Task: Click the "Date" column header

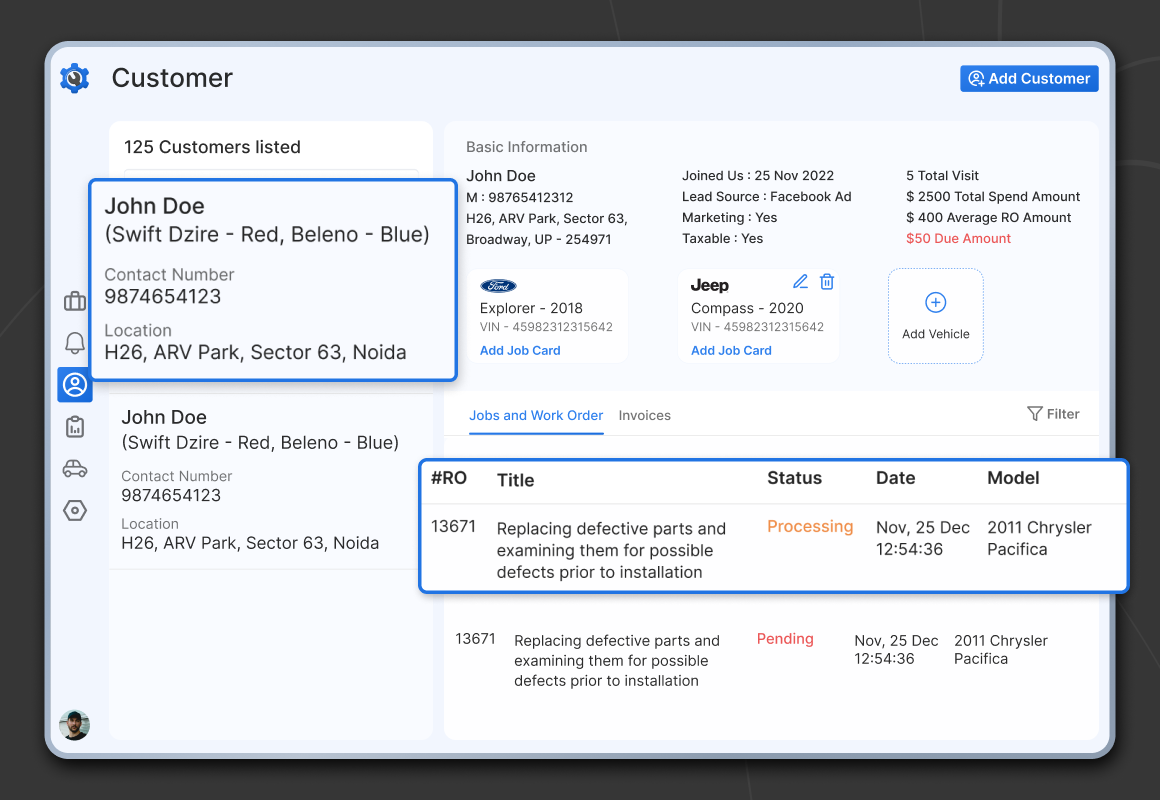Action: (x=896, y=478)
